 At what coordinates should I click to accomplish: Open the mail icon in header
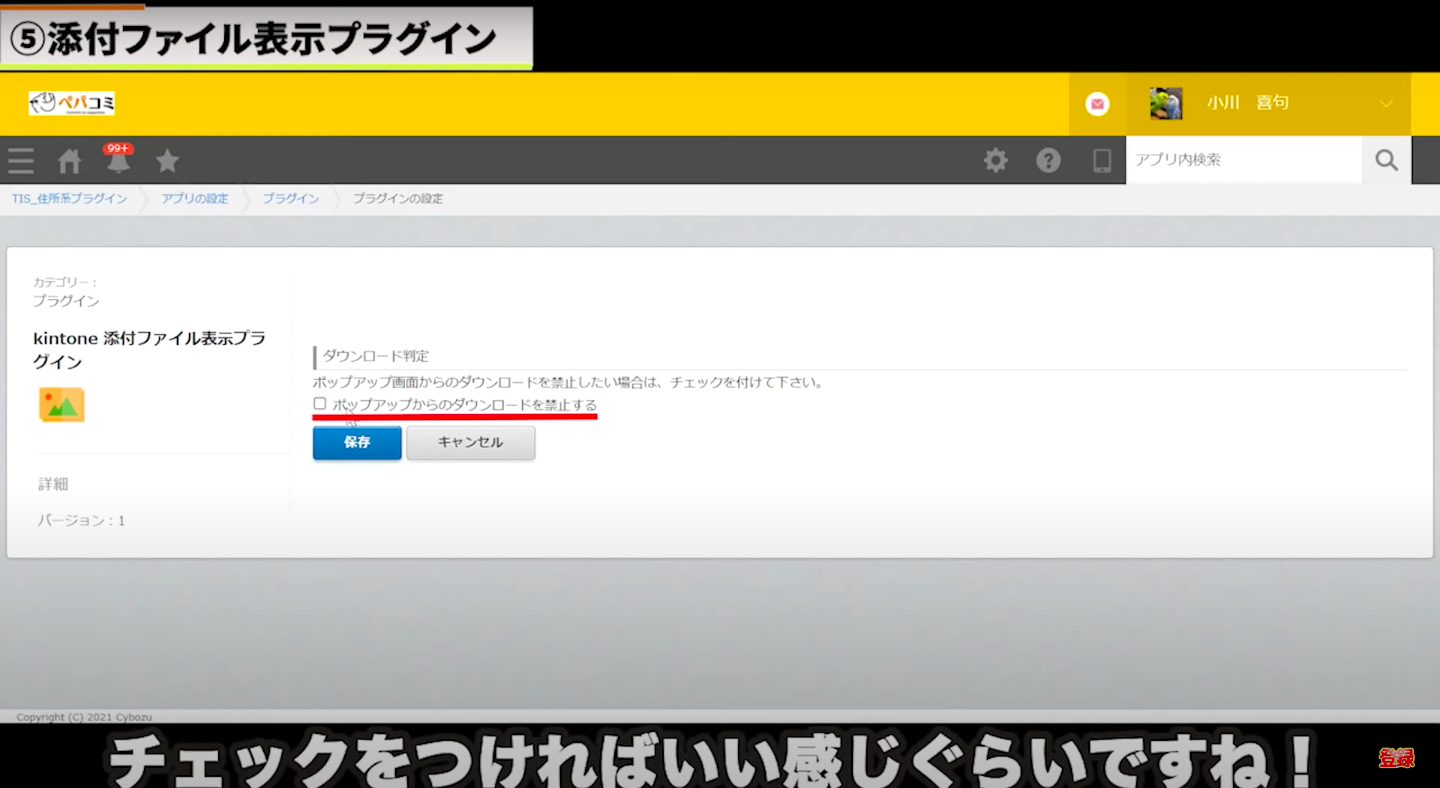[1097, 104]
